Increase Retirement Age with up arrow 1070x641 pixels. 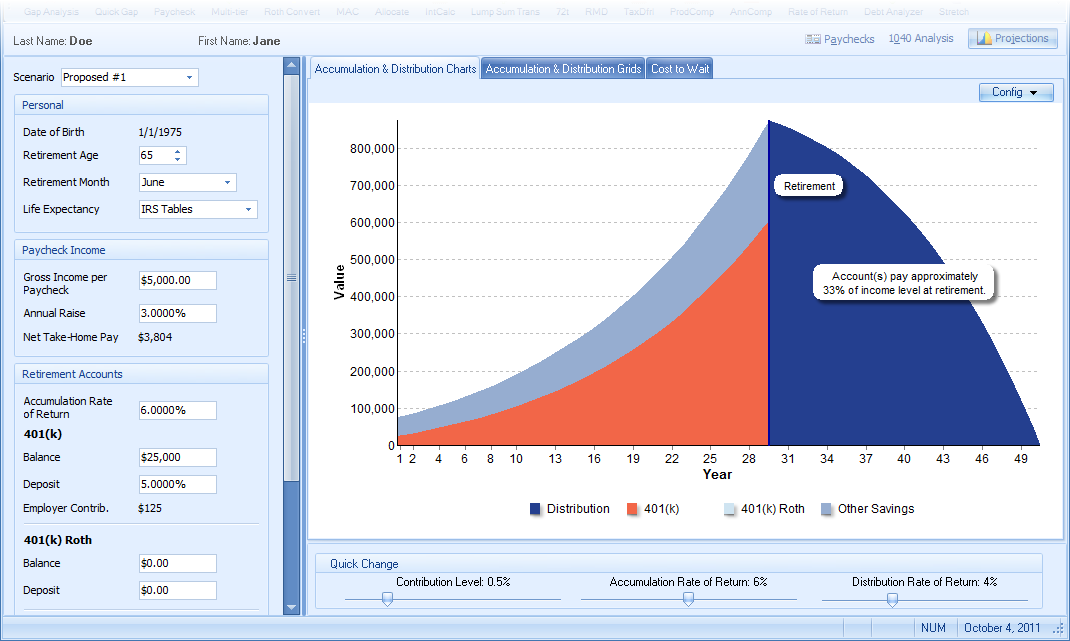[178, 152]
